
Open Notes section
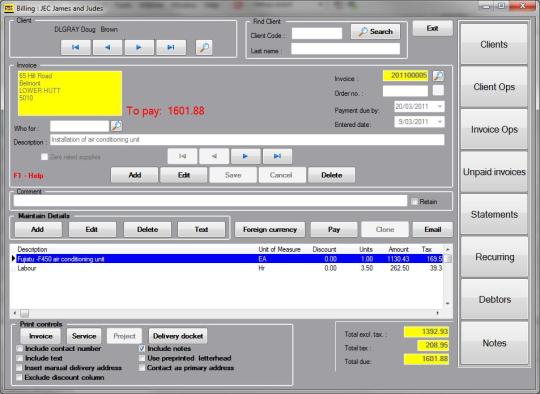coord(494,343)
